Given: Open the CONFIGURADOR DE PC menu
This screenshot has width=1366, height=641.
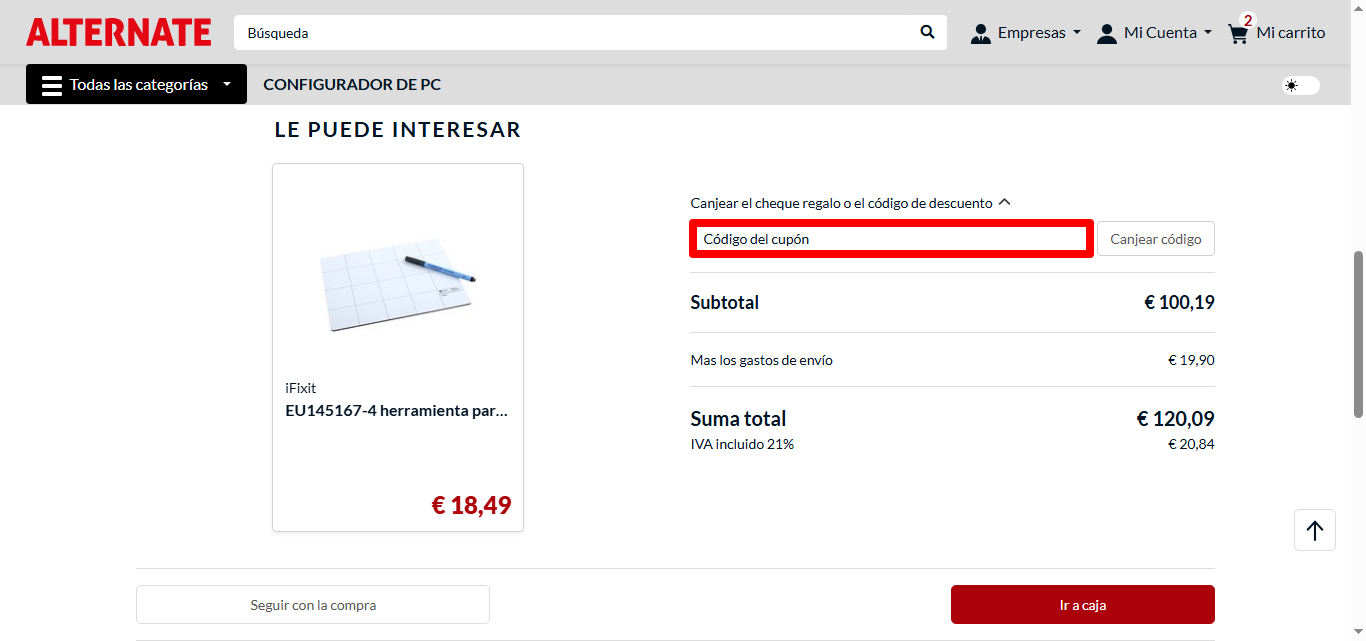Looking at the screenshot, I should point(352,84).
